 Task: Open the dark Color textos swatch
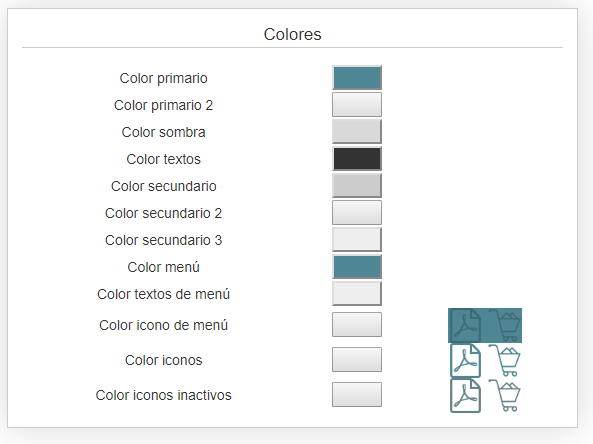(x=357, y=159)
